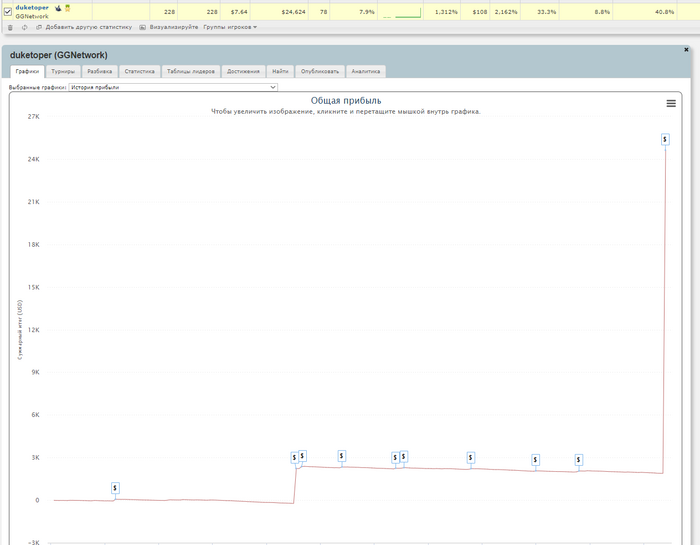Open the Достижения tab
This screenshot has height=545, width=700.
click(x=243, y=71)
